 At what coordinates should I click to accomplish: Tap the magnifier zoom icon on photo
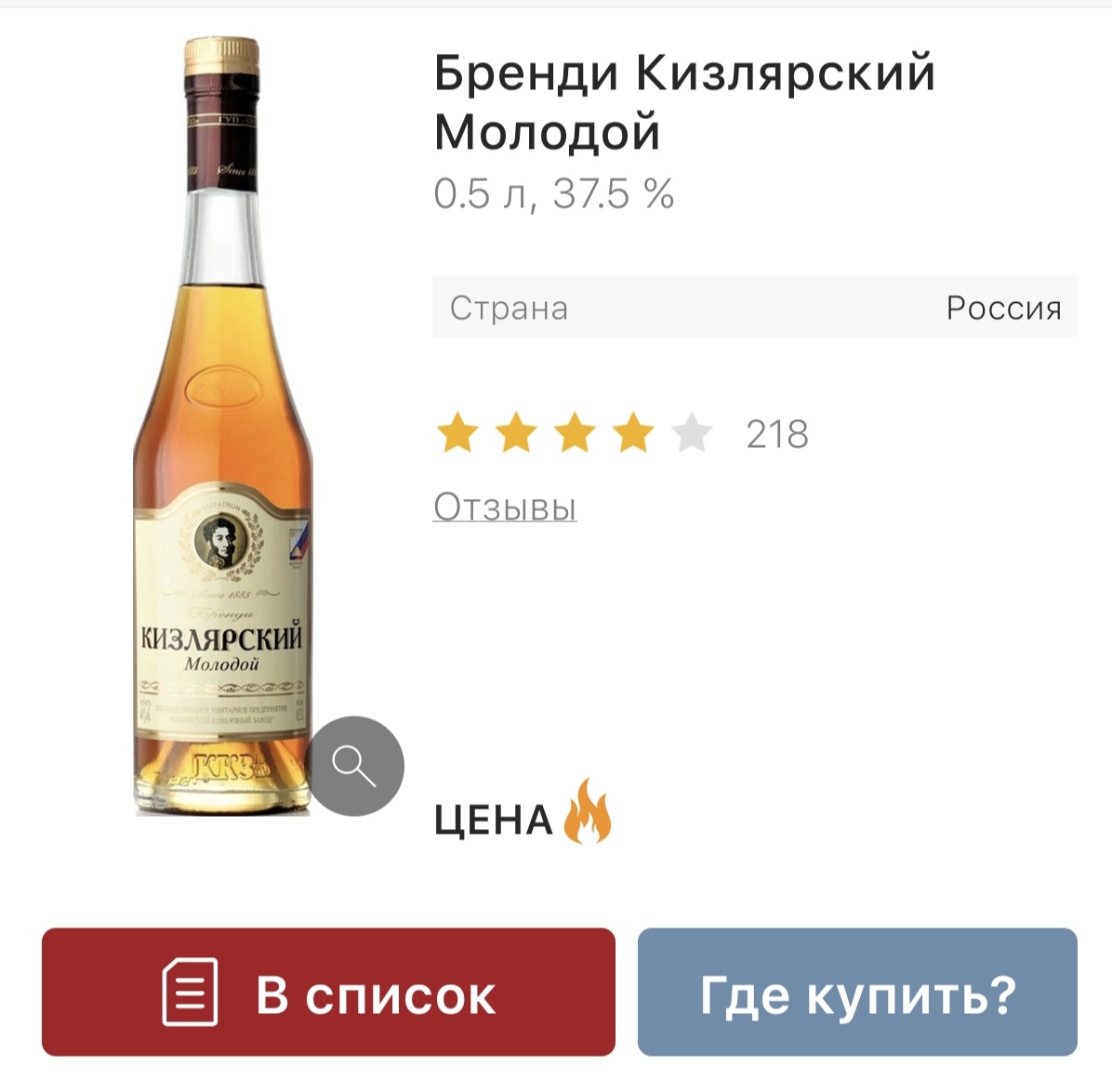pyautogui.click(x=354, y=766)
